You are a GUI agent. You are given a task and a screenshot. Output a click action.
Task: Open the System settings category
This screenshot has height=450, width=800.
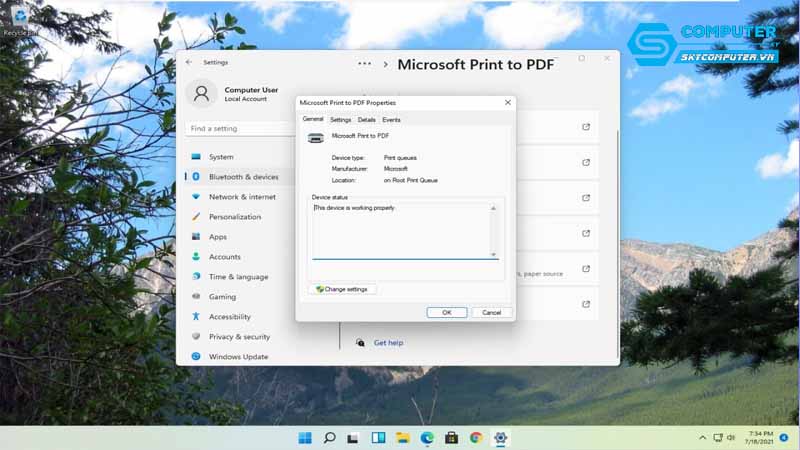click(x=221, y=157)
